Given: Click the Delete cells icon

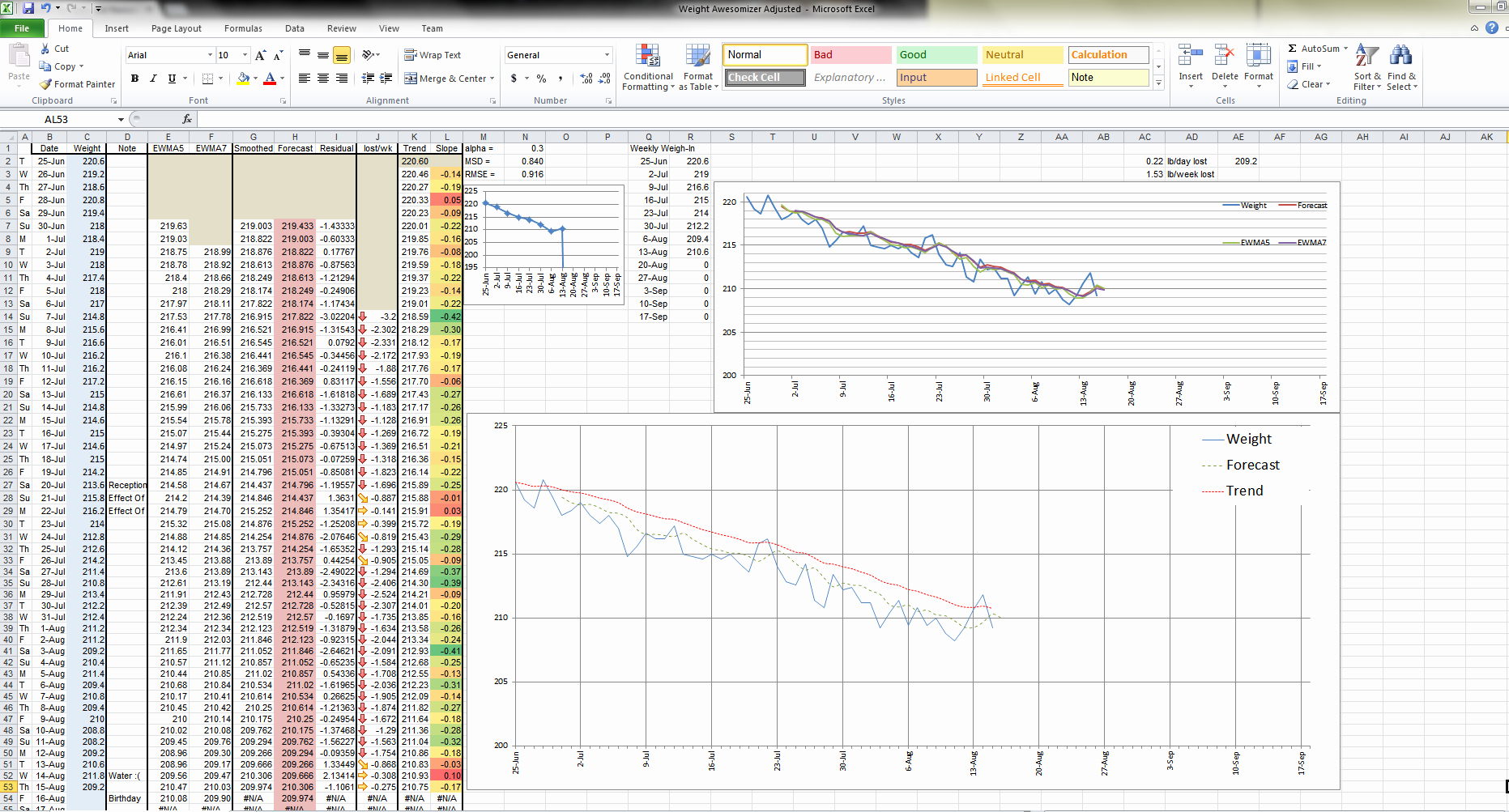Looking at the screenshot, I should 1225,57.
